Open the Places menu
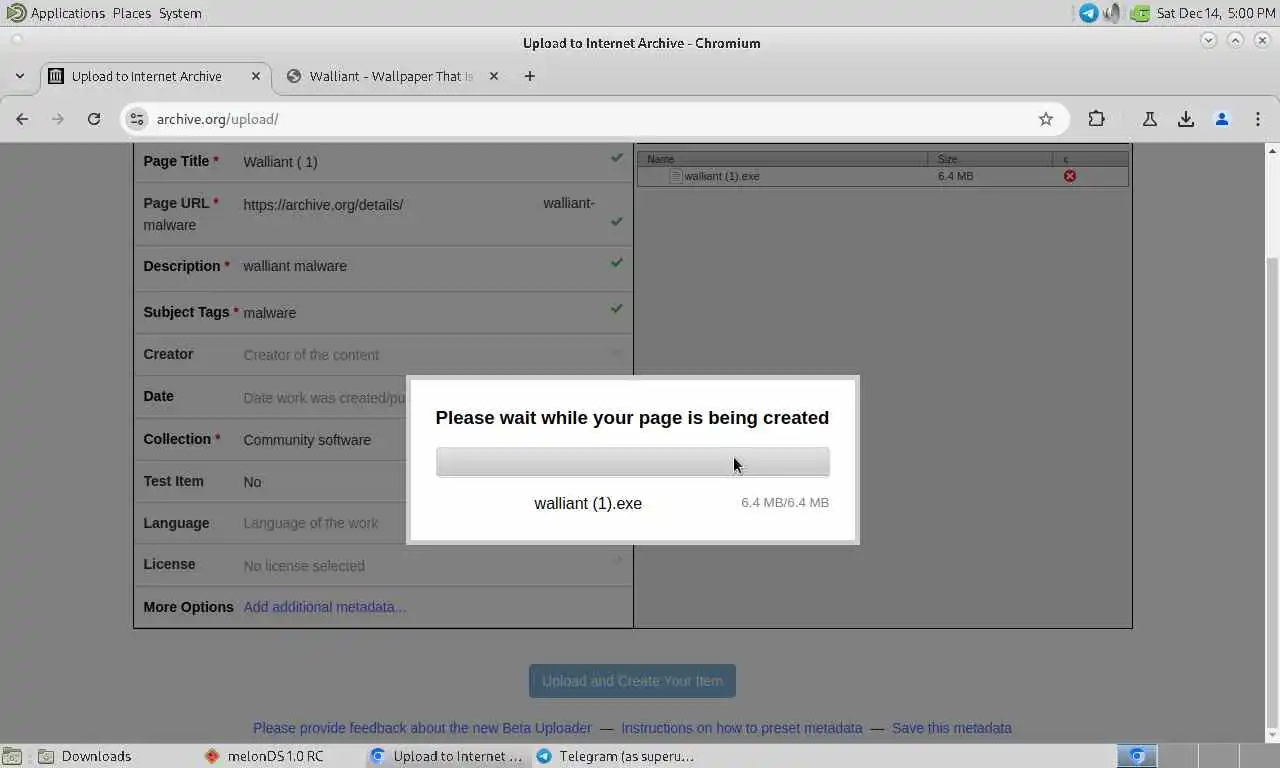Screen dimensions: 1280x768 click(132, 13)
